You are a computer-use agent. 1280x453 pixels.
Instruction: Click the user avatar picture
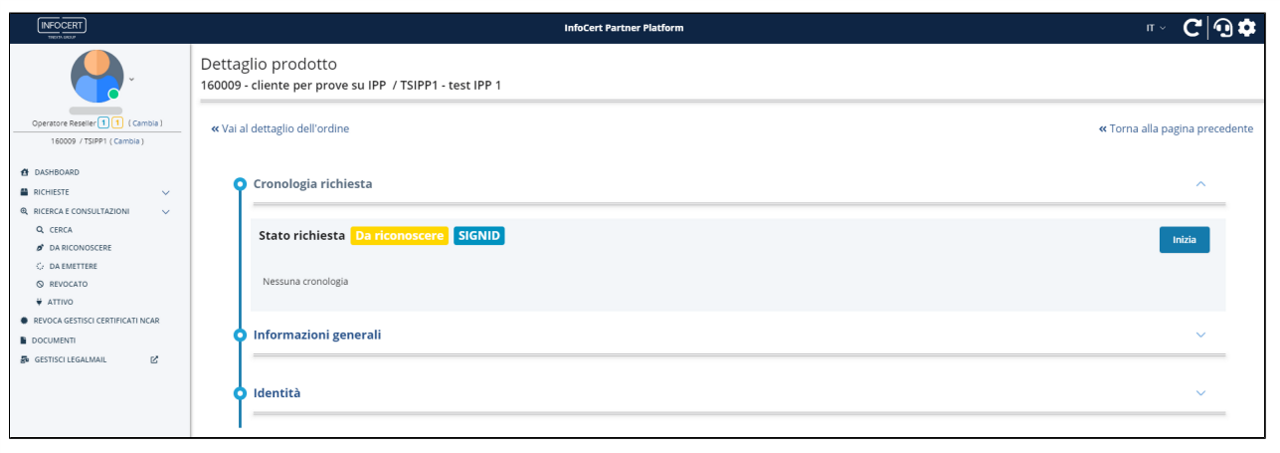(x=96, y=76)
